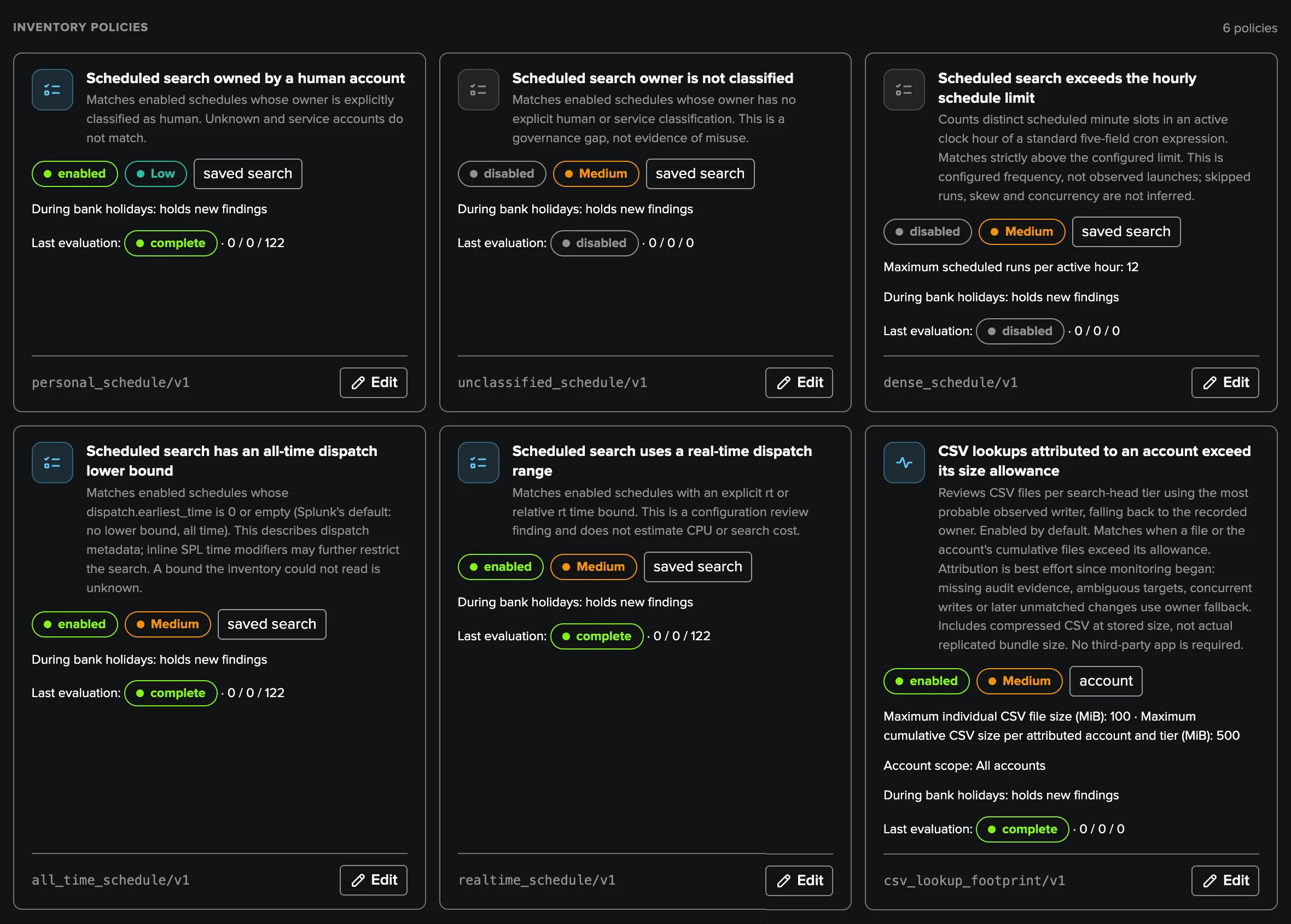Click 'Maximum individual CSV file size (MiB): 100' text

(x=1007, y=716)
